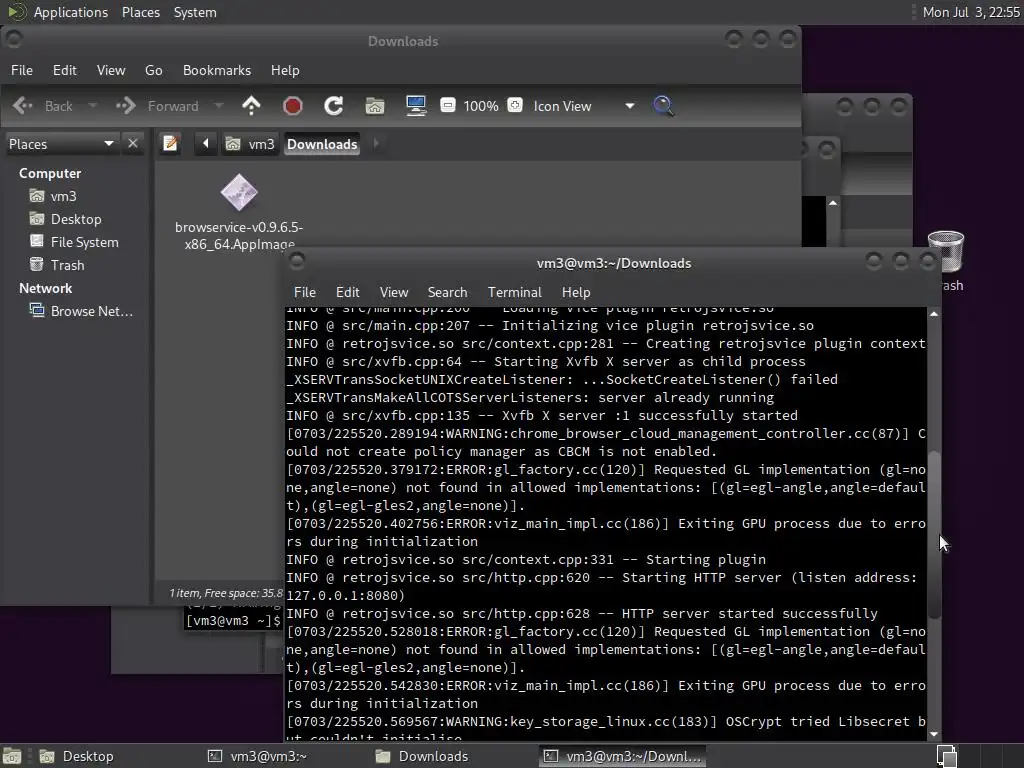Screen dimensions: 1024x768
Task: Open the Trash icon on the desktop
Action: (x=946, y=251)
